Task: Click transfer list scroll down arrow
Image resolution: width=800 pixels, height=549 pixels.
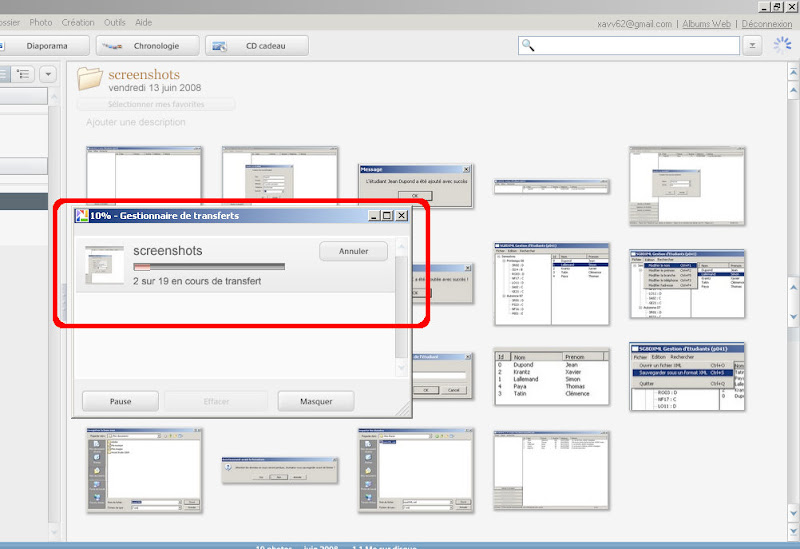Action: 402,367
